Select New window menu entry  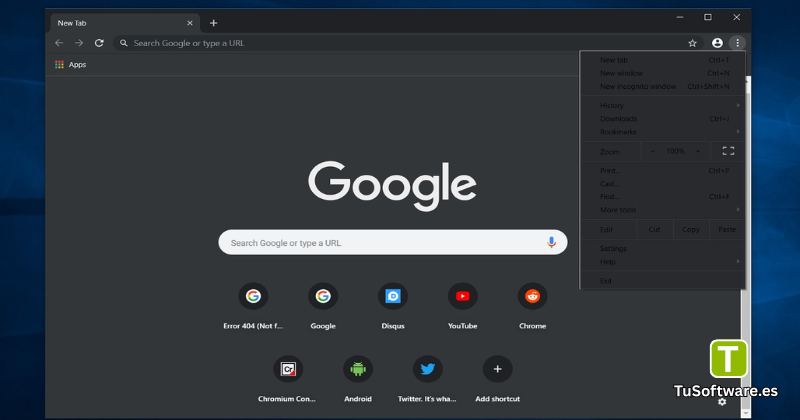(662, 73)
